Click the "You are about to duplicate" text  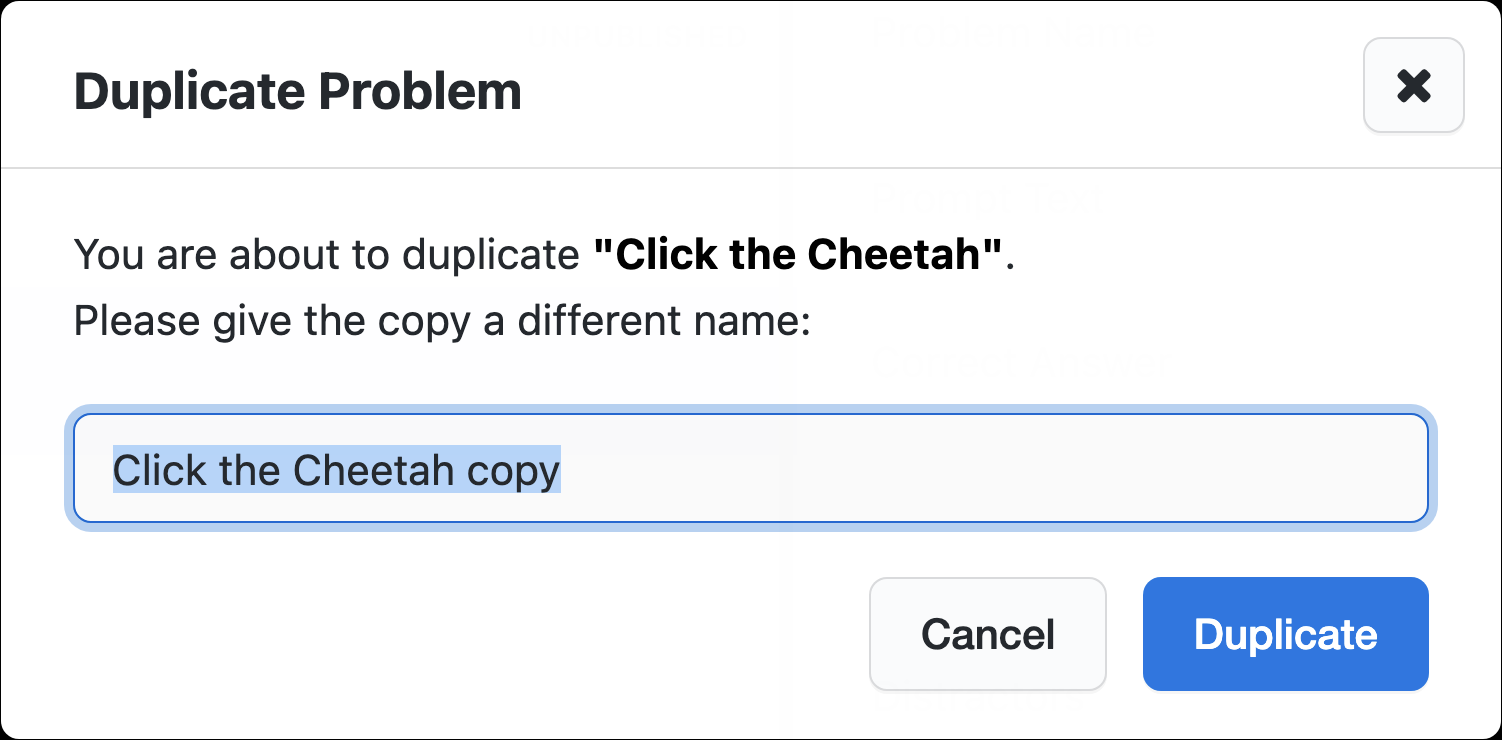click(x=326, y=256)
